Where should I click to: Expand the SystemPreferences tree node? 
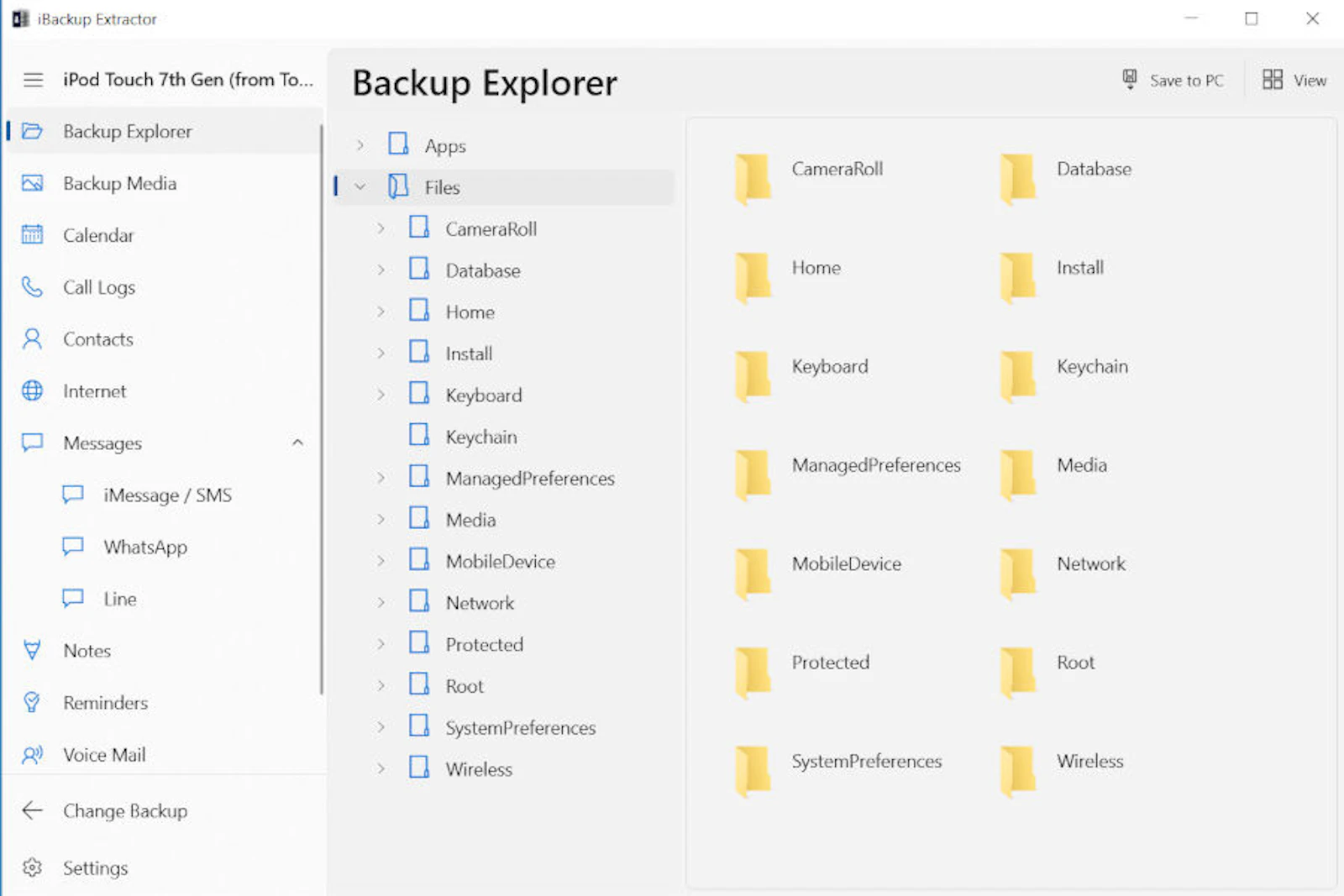381,727
